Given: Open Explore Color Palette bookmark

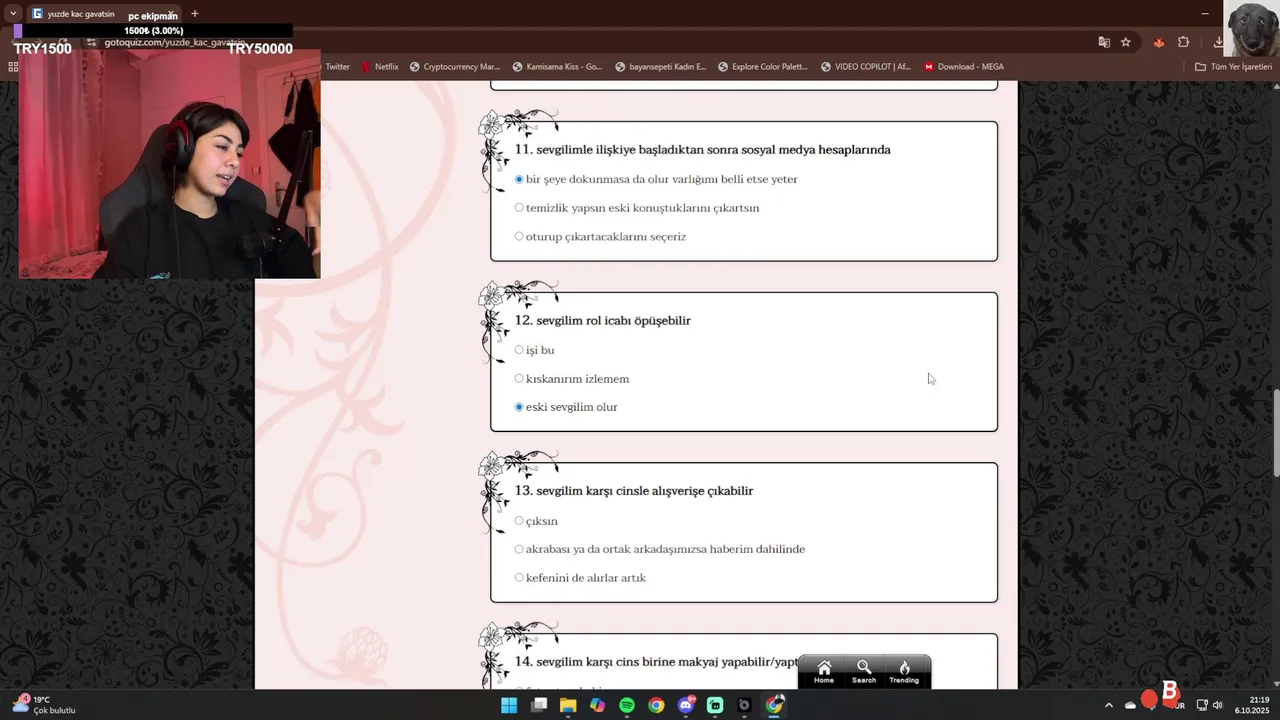Looking at the screenshot, I should 762,67.
